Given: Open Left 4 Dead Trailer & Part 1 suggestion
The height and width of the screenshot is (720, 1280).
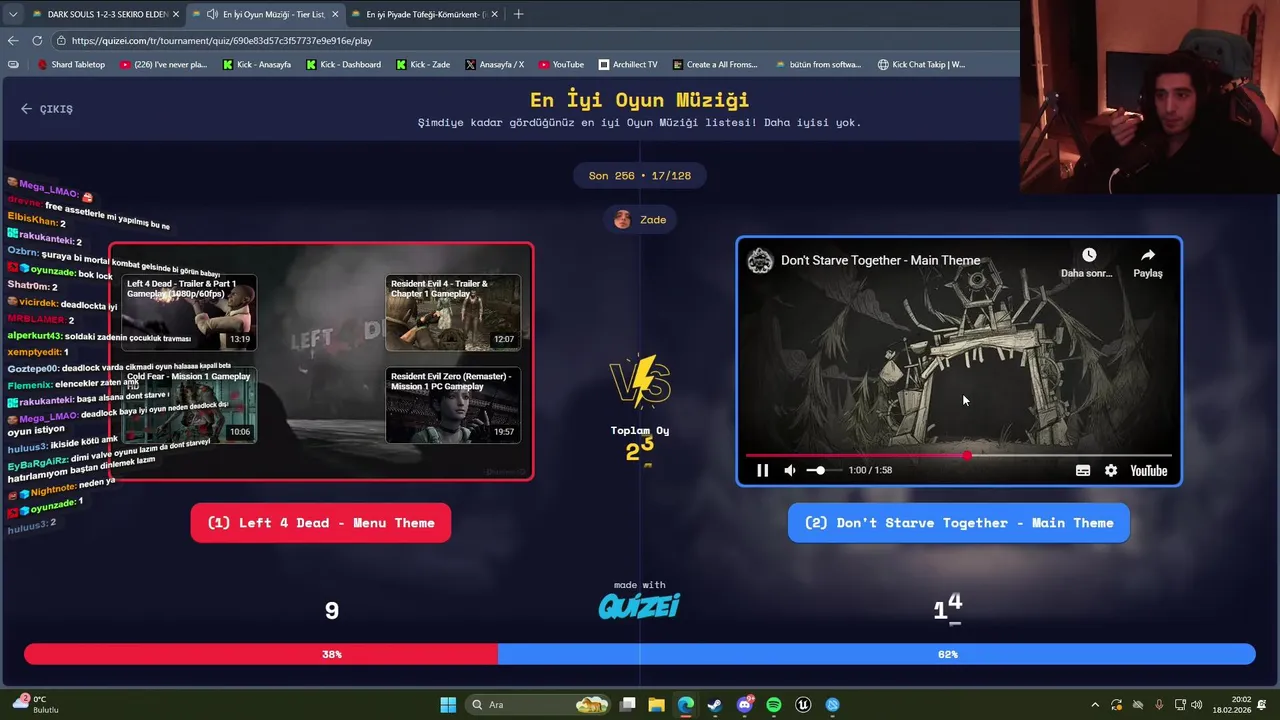Looking at the screenshot, I should (x=189, y=313).
